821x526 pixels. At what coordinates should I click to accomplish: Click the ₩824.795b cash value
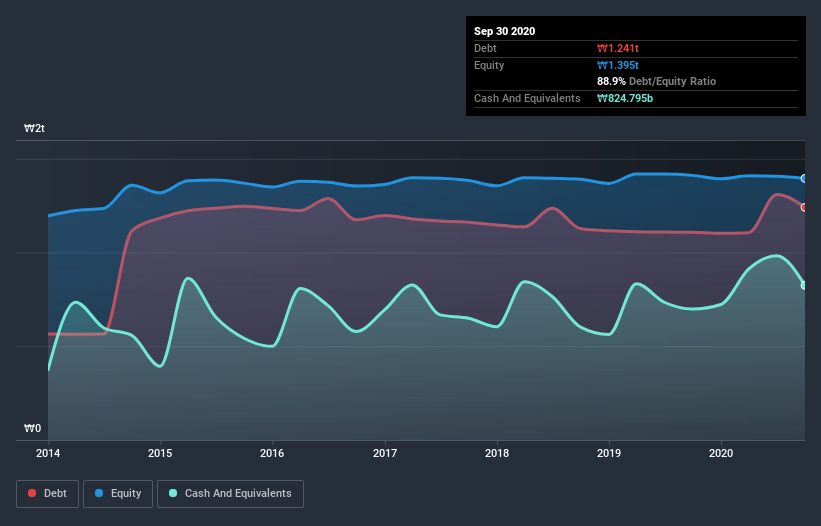(x=625, y=98)
